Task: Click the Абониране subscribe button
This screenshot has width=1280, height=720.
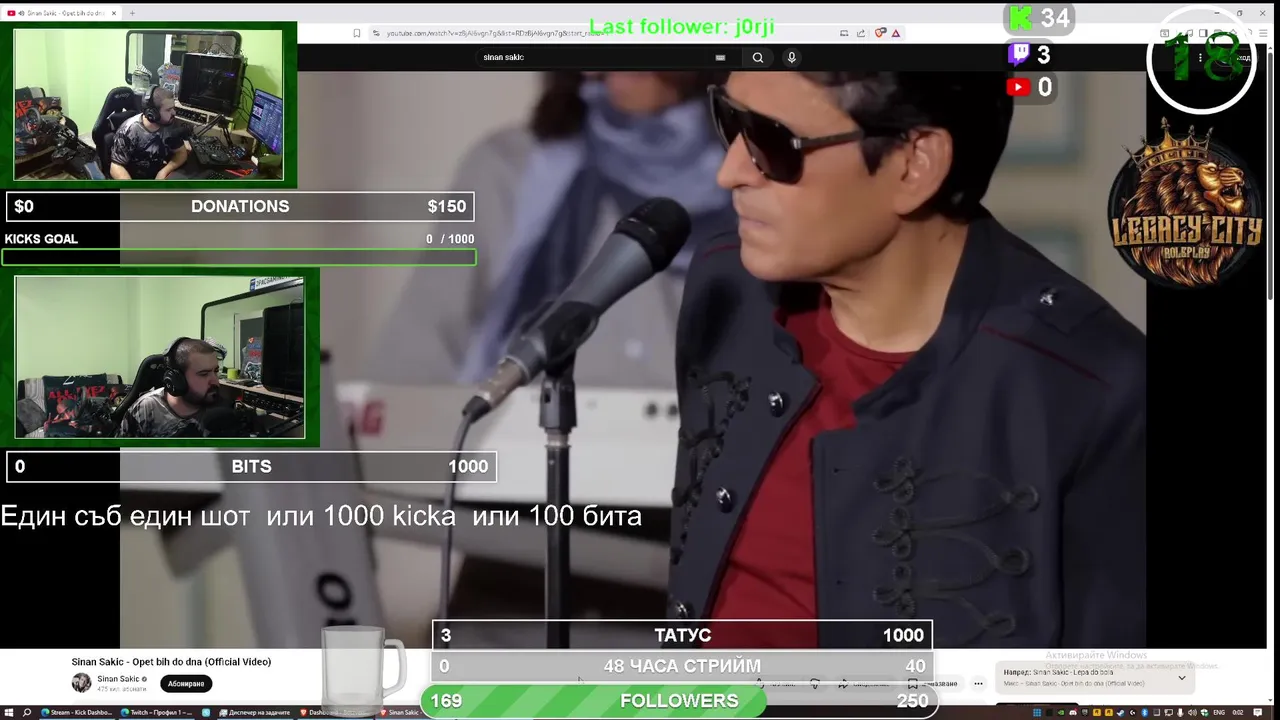Action: [x=186, y=684]
